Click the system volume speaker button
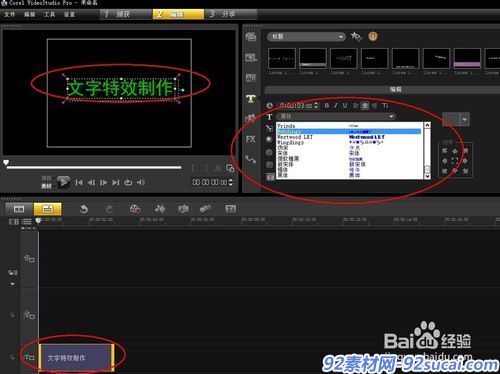 coord(141,182)
